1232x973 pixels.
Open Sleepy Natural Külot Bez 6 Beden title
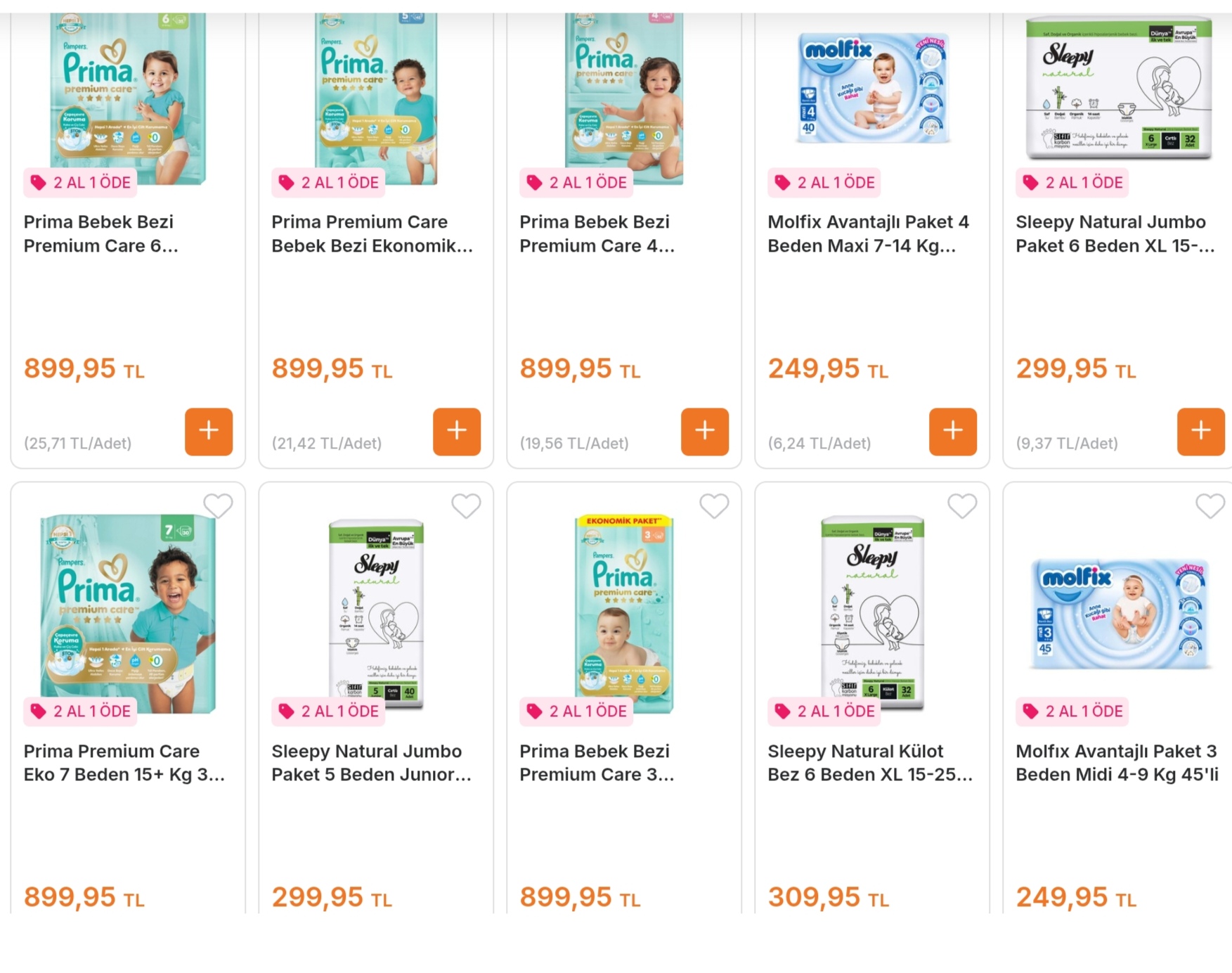(x=869, y=763)
